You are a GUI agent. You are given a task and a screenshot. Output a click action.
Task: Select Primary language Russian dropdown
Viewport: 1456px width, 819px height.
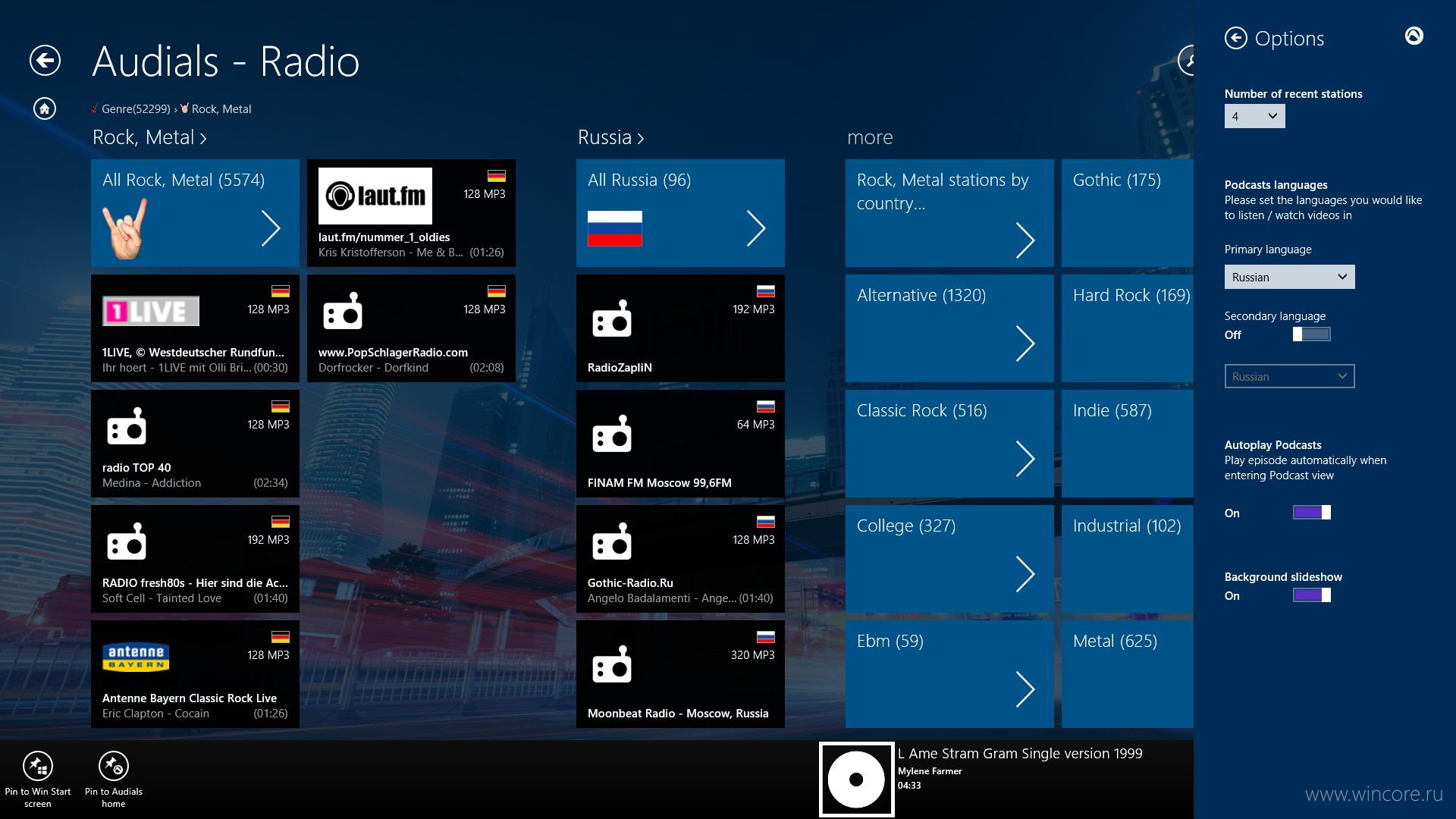pos(1289,277)
